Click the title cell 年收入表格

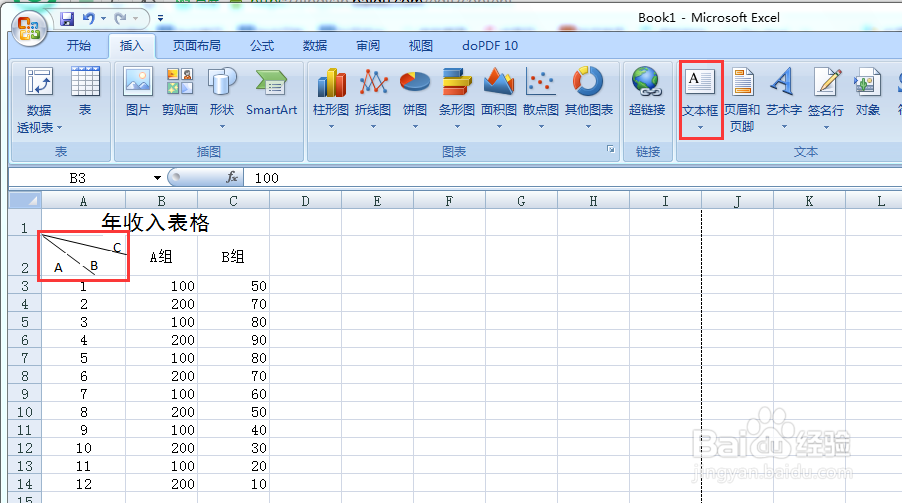pyautogui.click(x=155, y=222)
